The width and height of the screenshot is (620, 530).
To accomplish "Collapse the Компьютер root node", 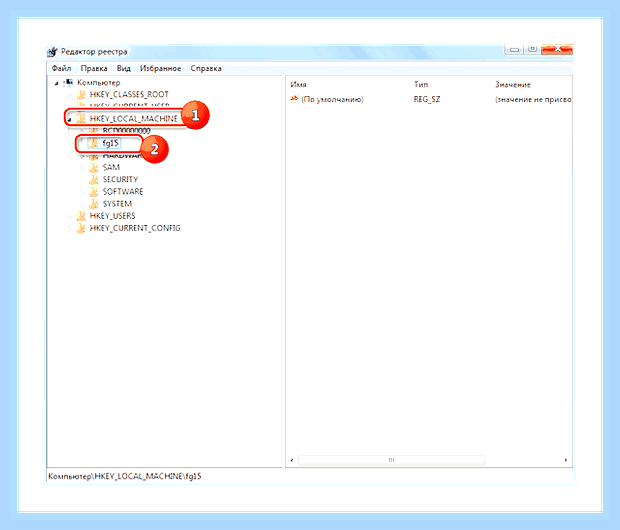I will (x=57, y=83).
